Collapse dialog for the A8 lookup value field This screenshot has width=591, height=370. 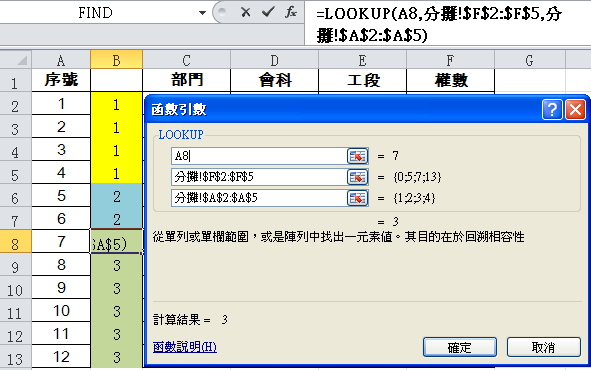pos(357,156)
